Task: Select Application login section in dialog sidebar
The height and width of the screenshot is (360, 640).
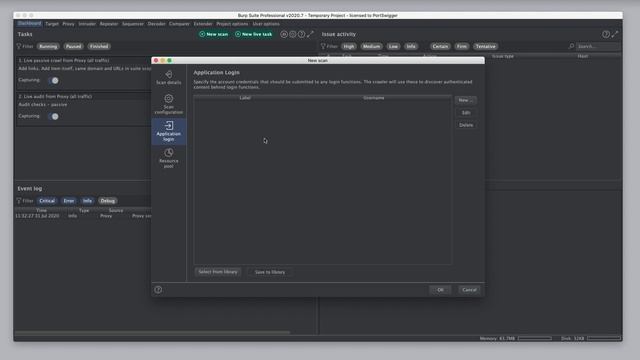Action: pyautogui.click(x=169, y=131)
